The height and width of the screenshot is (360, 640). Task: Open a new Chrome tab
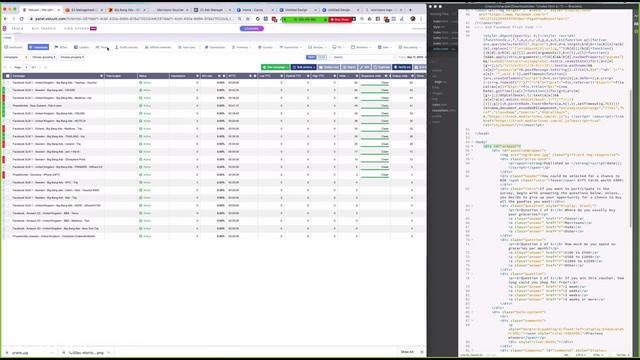(410, 10)
